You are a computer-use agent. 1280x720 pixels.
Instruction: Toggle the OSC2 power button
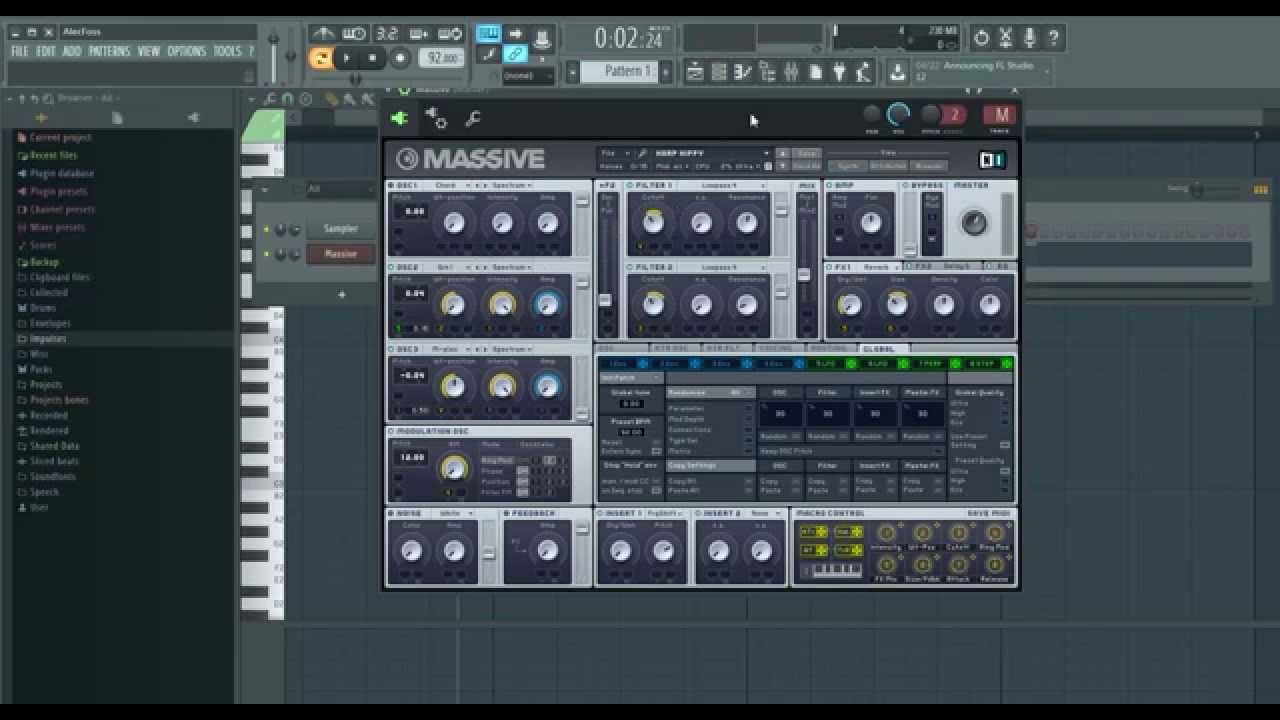391,268
